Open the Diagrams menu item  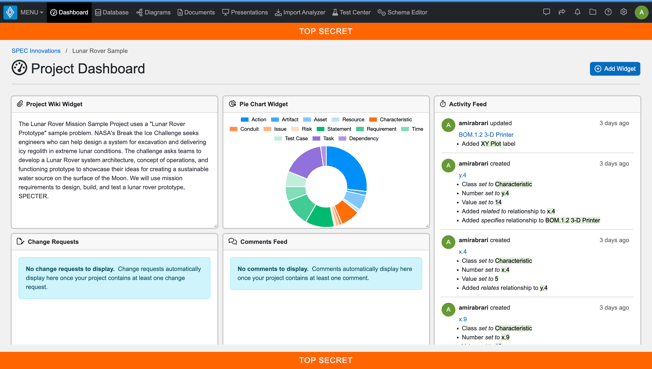[153, 12]
